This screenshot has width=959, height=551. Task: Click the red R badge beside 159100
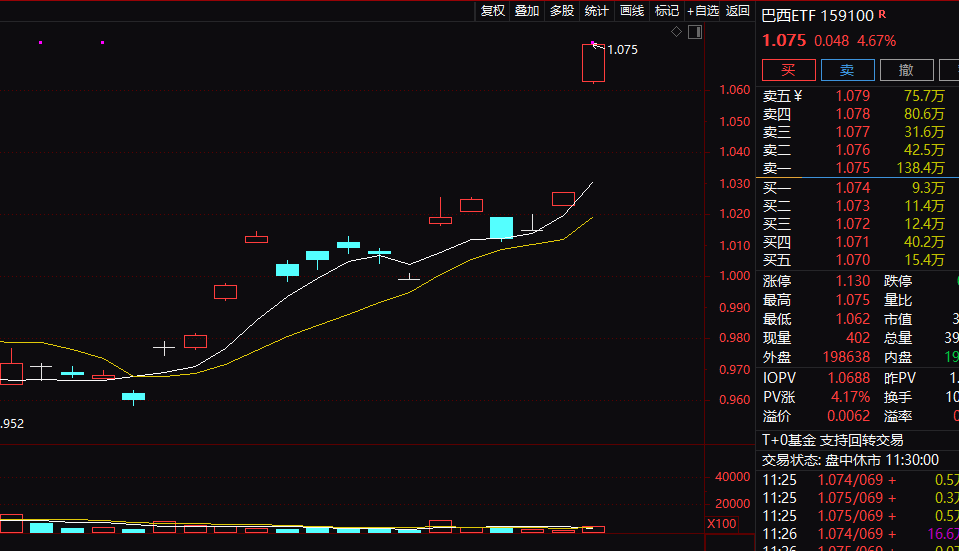pos(882,15)
